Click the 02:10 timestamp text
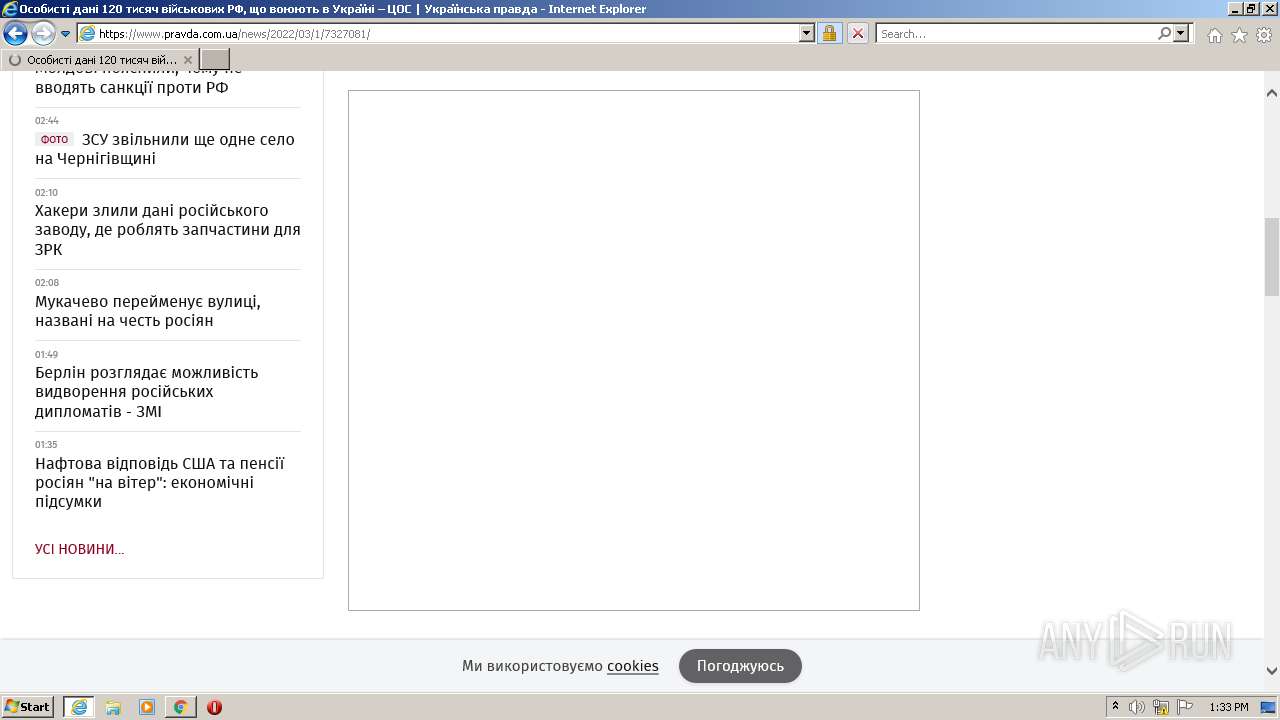 47,193
